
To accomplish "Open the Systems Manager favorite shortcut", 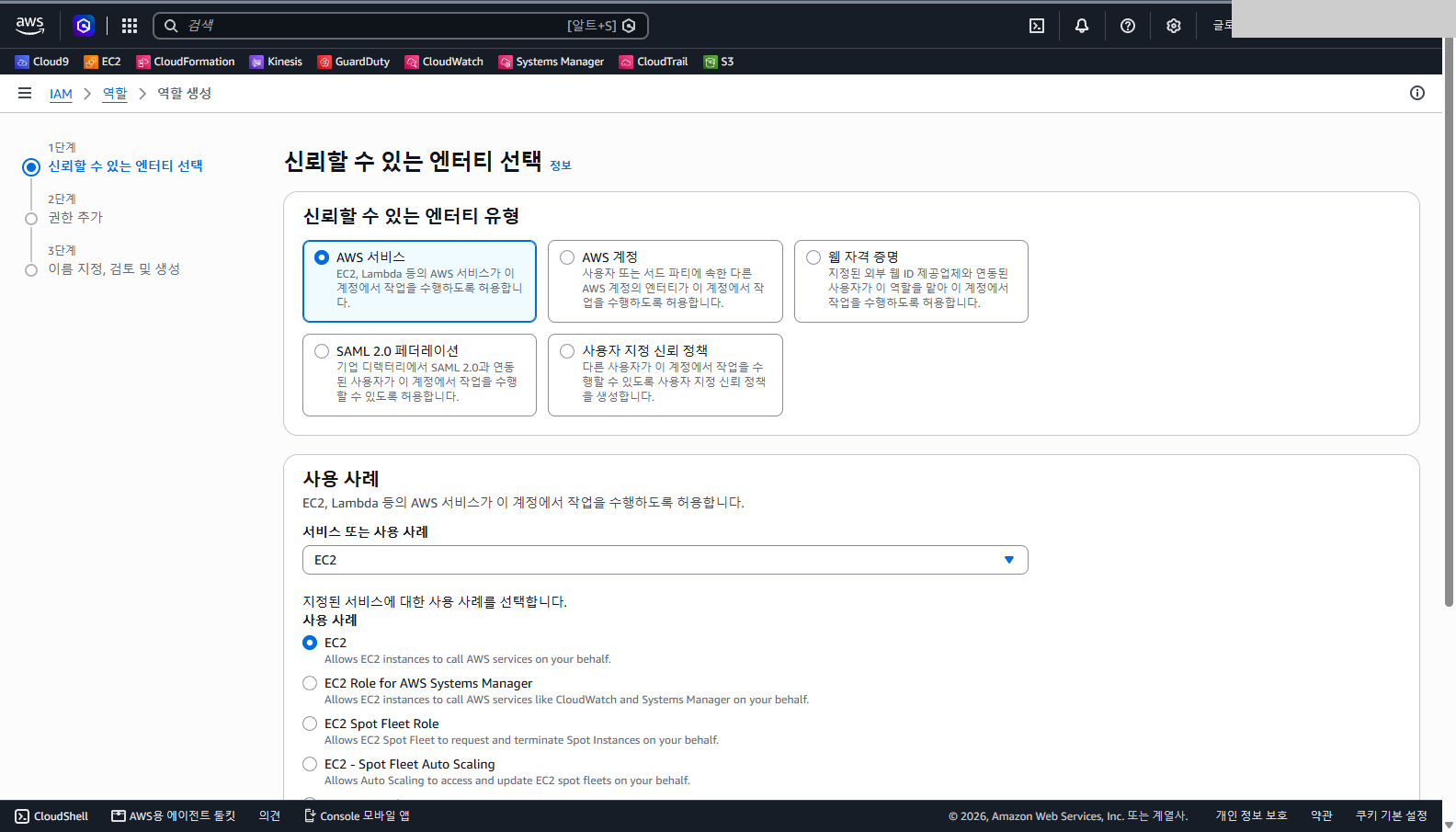I will pos(552,62).
